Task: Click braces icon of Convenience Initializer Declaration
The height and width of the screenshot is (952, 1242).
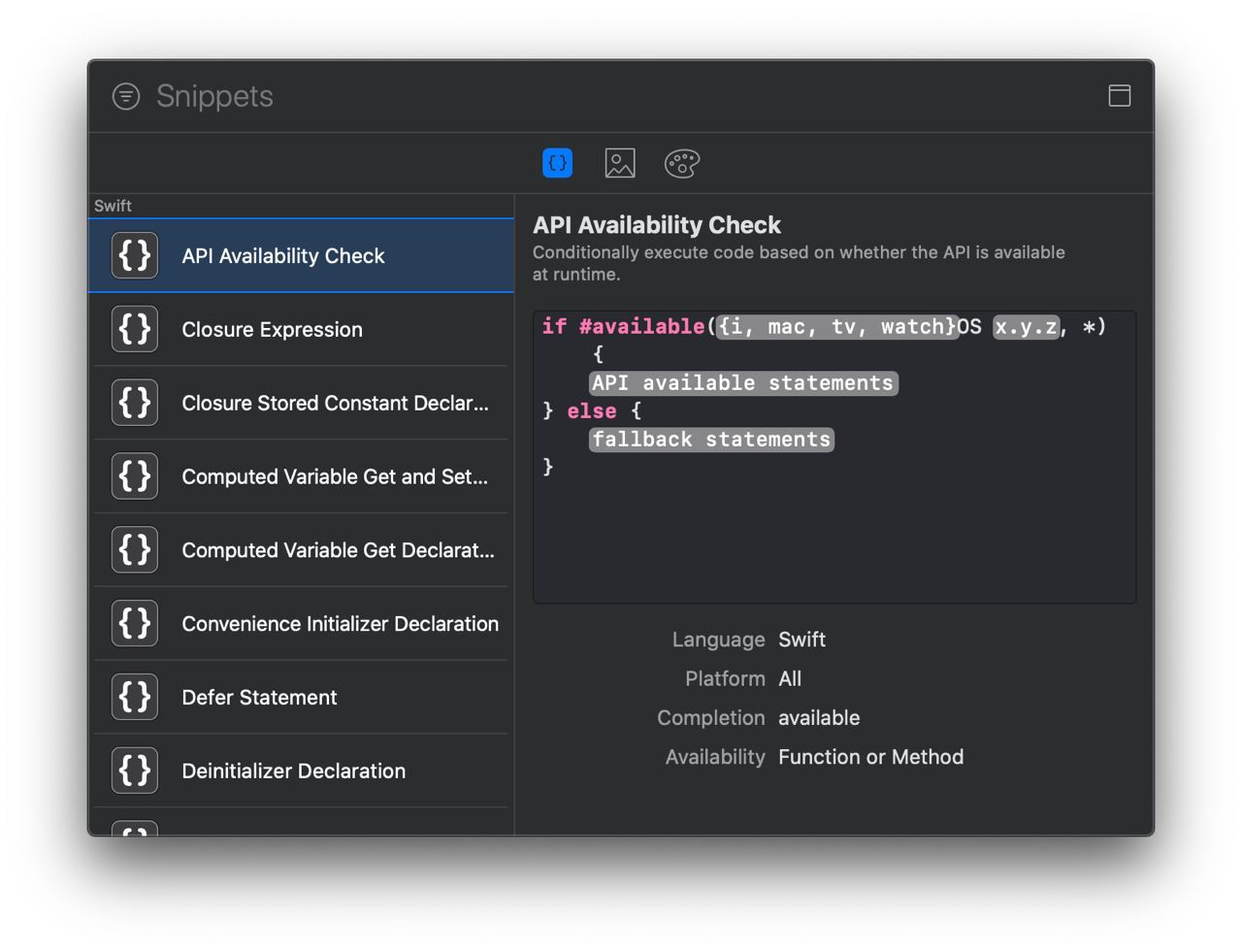Action: coord(135,624)
